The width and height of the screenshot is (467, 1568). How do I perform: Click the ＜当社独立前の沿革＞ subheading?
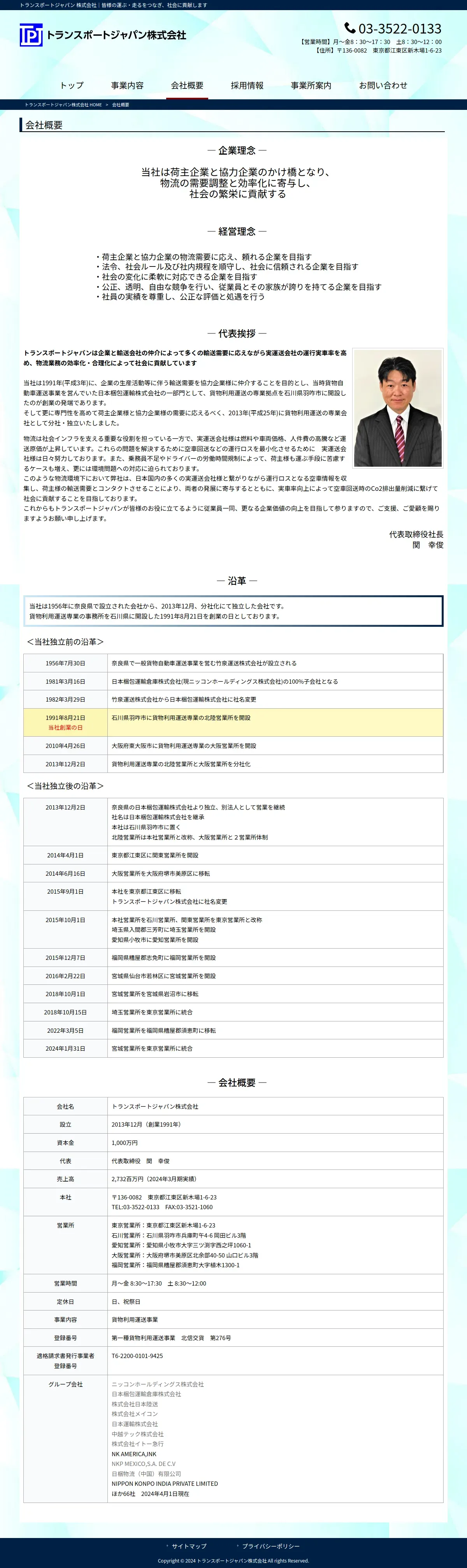pos(65,642)
